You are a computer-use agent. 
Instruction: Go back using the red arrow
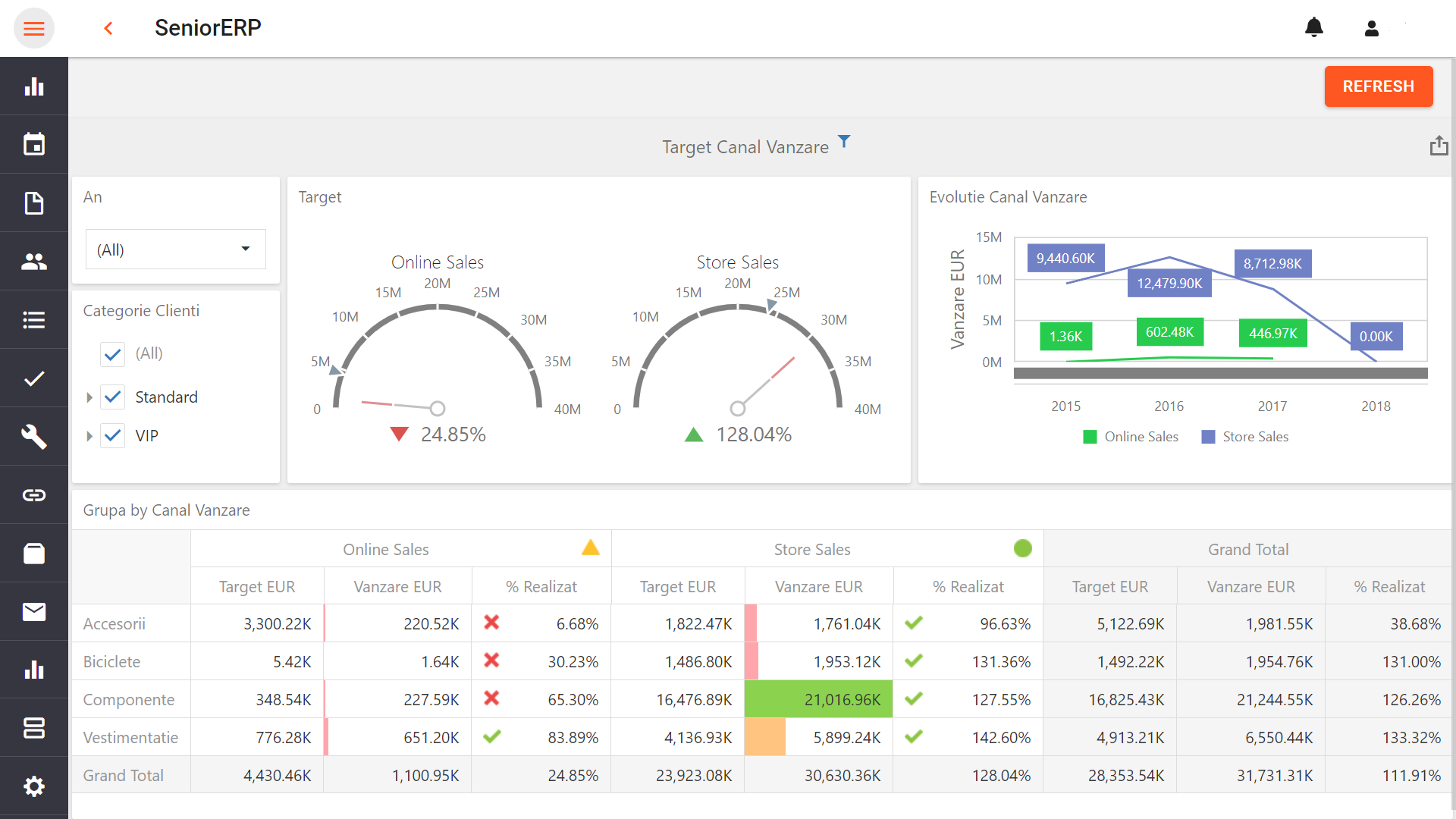[x=108, y=29]
